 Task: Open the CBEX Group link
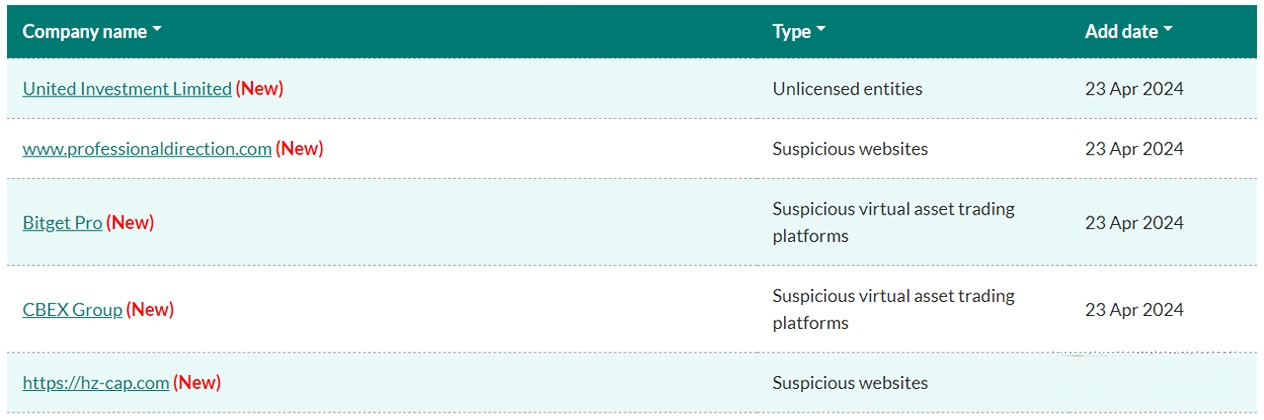tap(72, 310)
